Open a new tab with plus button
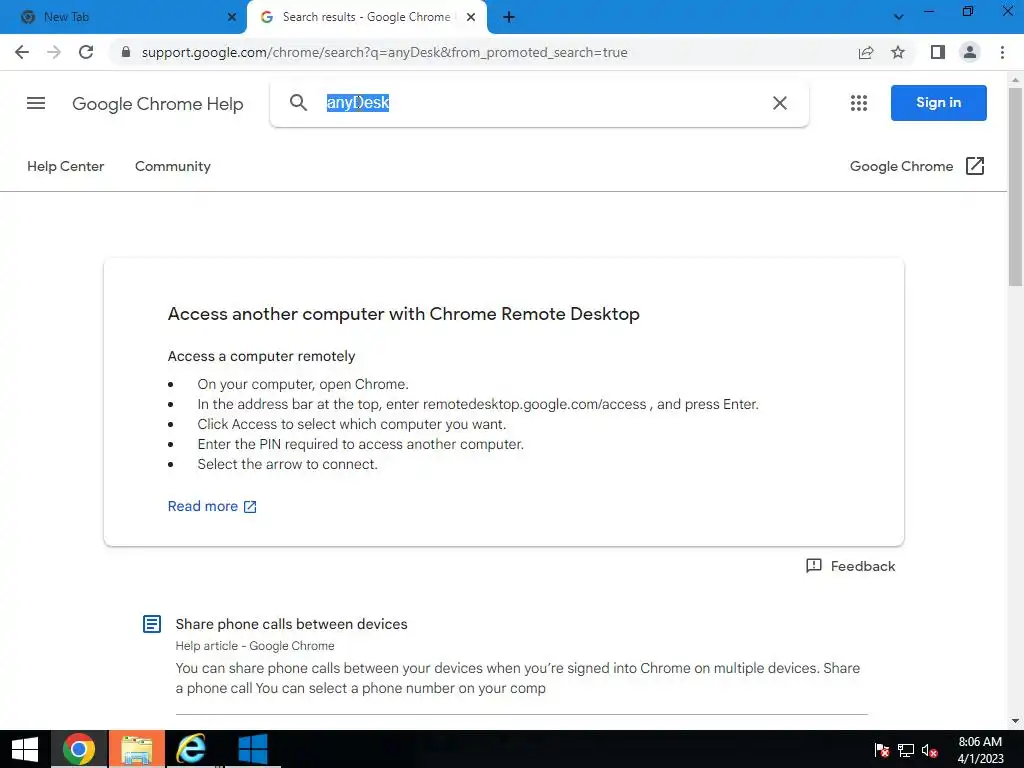This screenshot has height=768, width=1024. (509, 18)
